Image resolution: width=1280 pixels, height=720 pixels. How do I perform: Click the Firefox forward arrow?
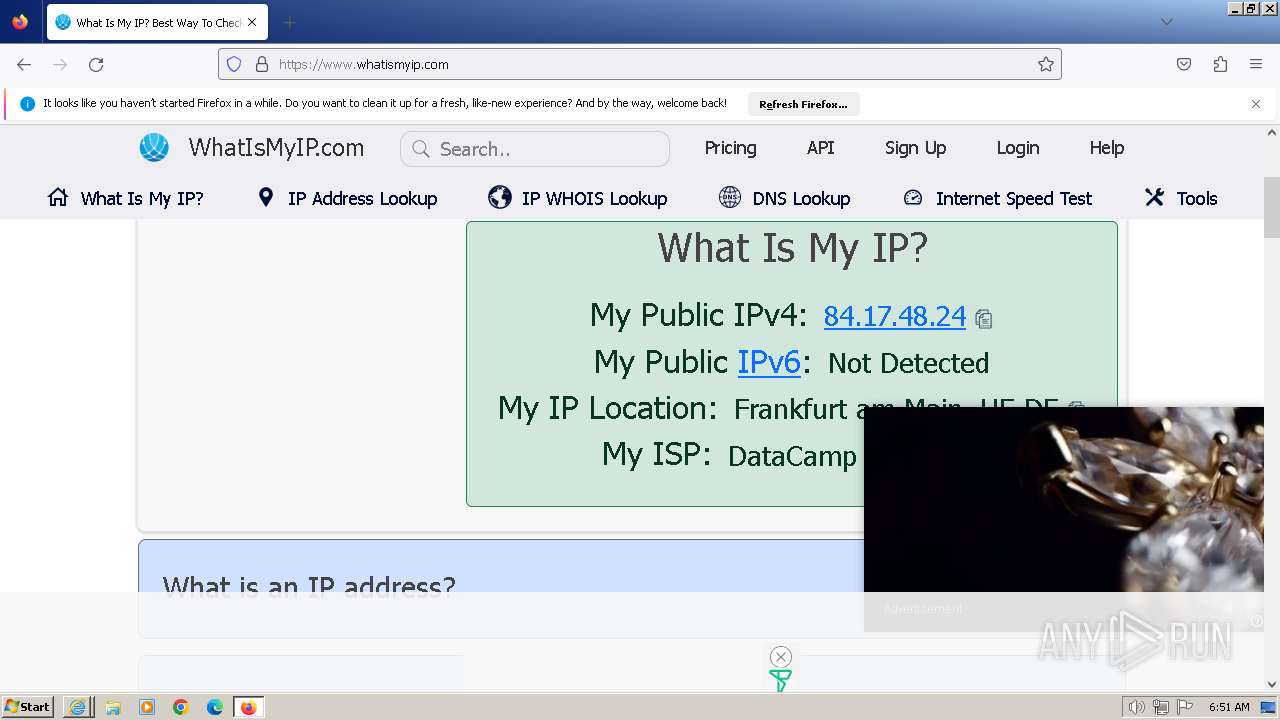60,64
